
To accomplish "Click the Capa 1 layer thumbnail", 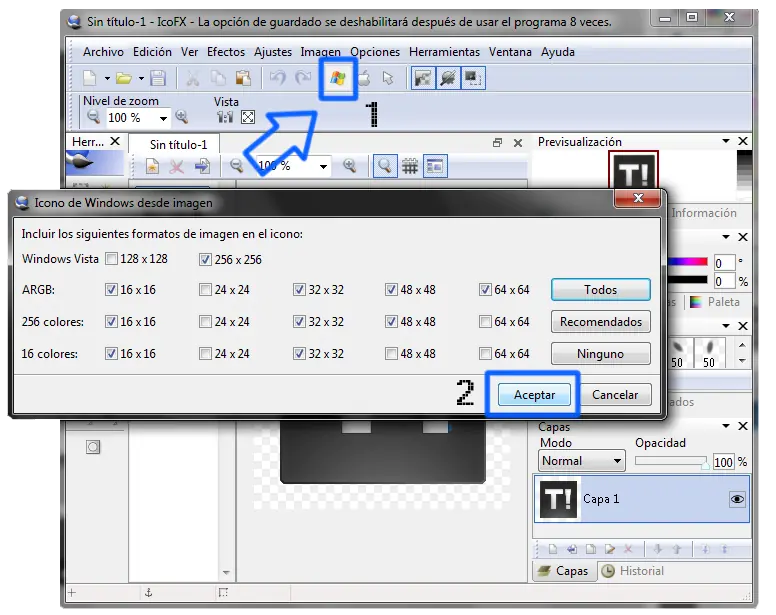I will [558, 499].
